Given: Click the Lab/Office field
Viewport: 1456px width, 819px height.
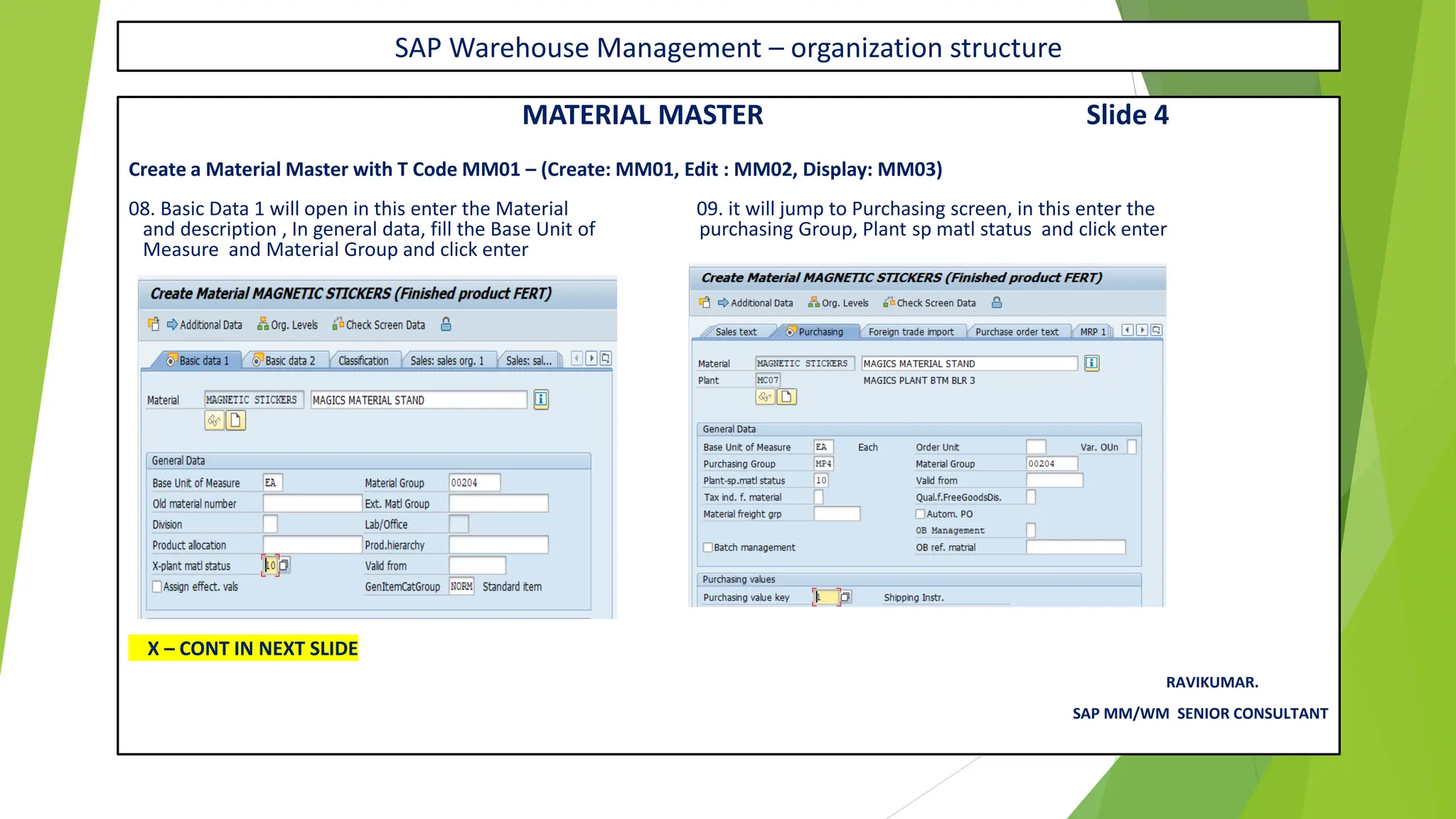Looking at the screenshot, I should (x=459, y=524).
